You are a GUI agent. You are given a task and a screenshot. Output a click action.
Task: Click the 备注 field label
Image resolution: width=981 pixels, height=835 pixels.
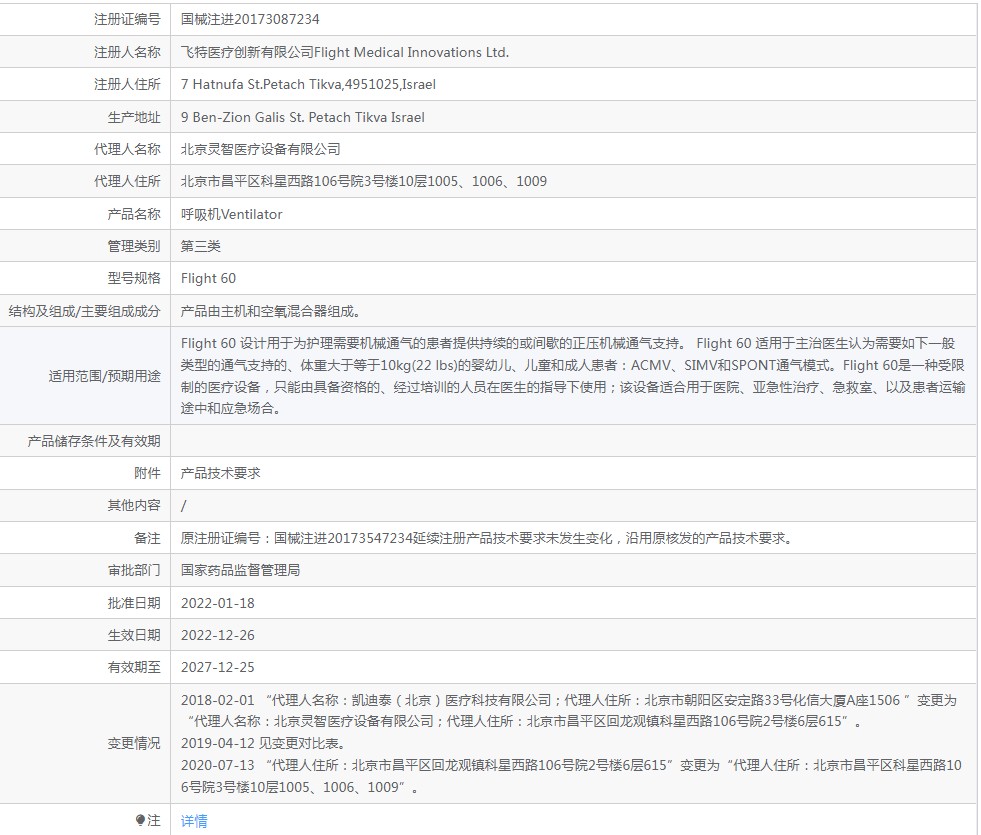pyautogui.click(x=148, y=538)
